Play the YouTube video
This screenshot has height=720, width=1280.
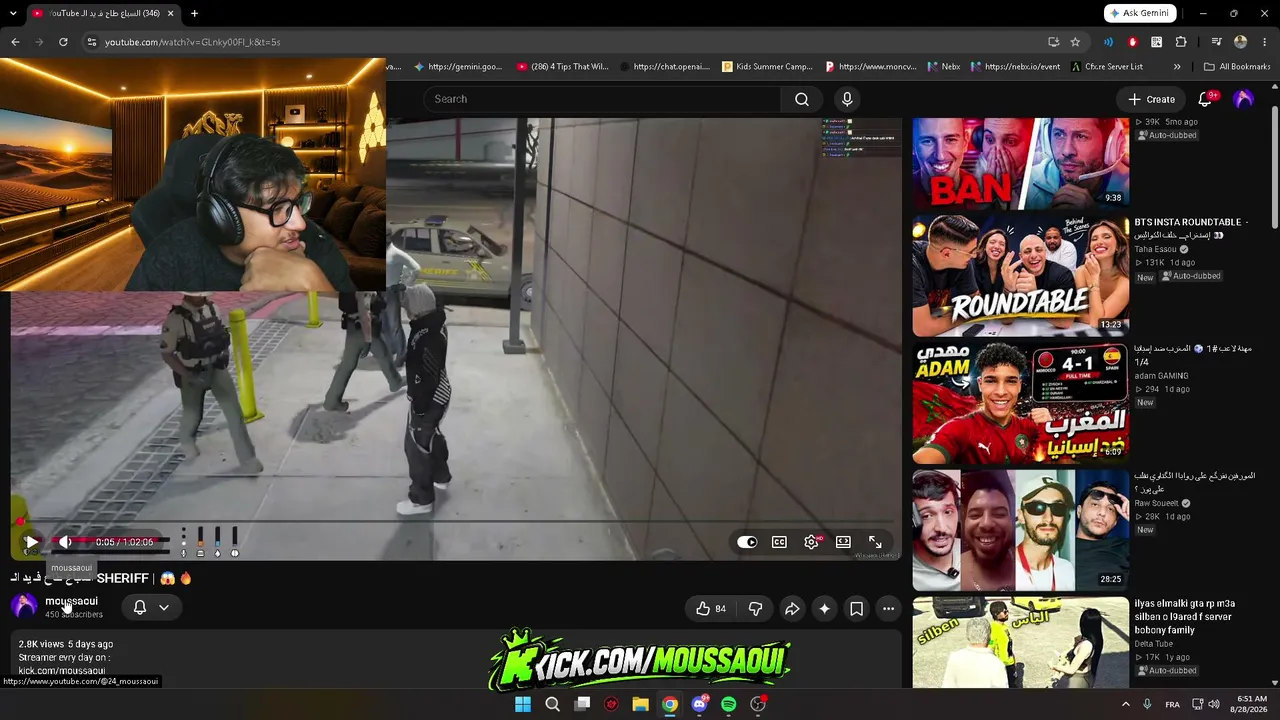click(31, 542)
